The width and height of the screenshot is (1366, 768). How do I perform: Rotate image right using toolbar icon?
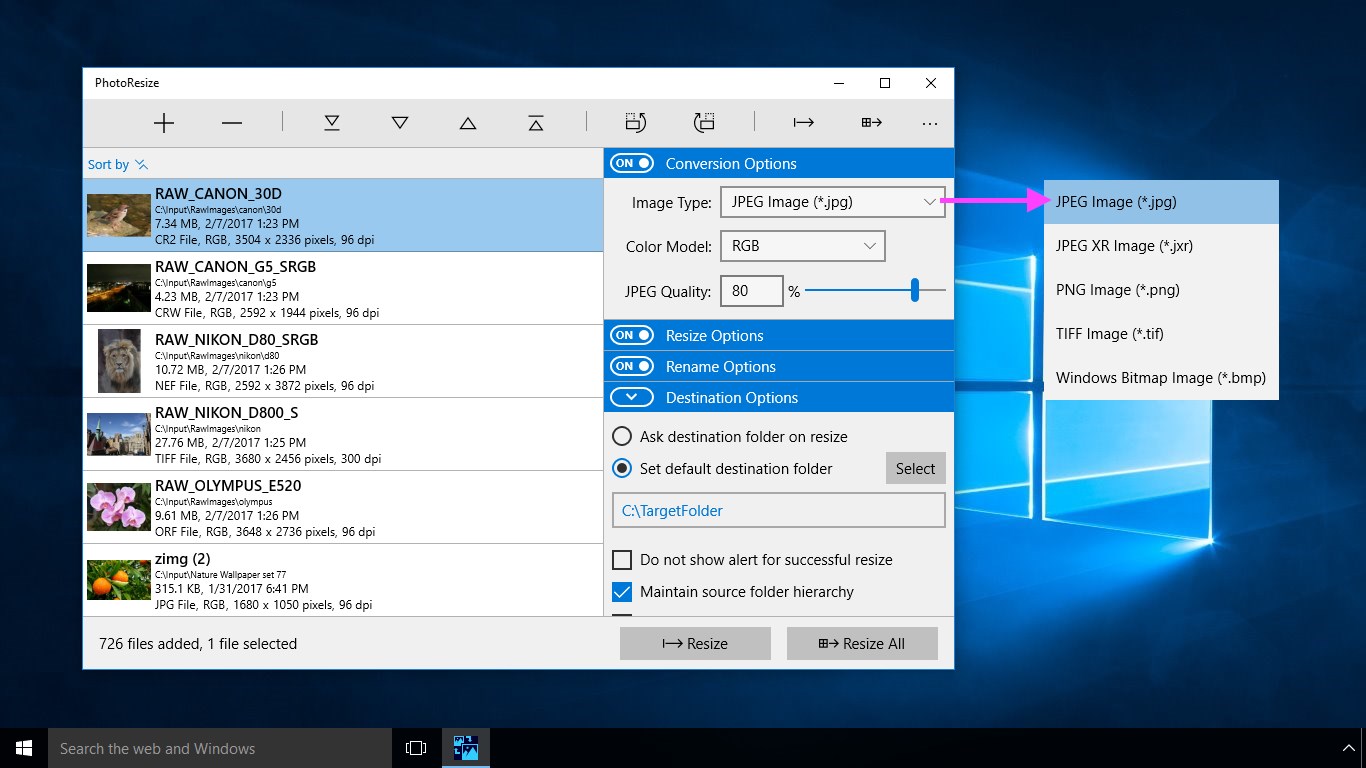704,123
